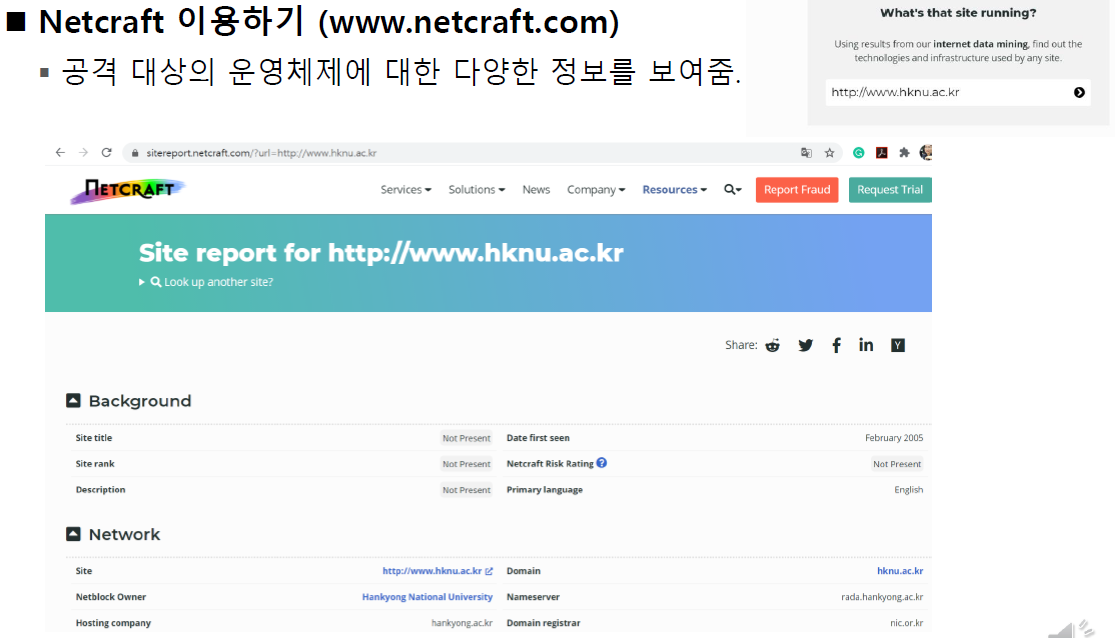Go forward with the browser forward arrow
The image size is (1115, 638).
point(83,152)
